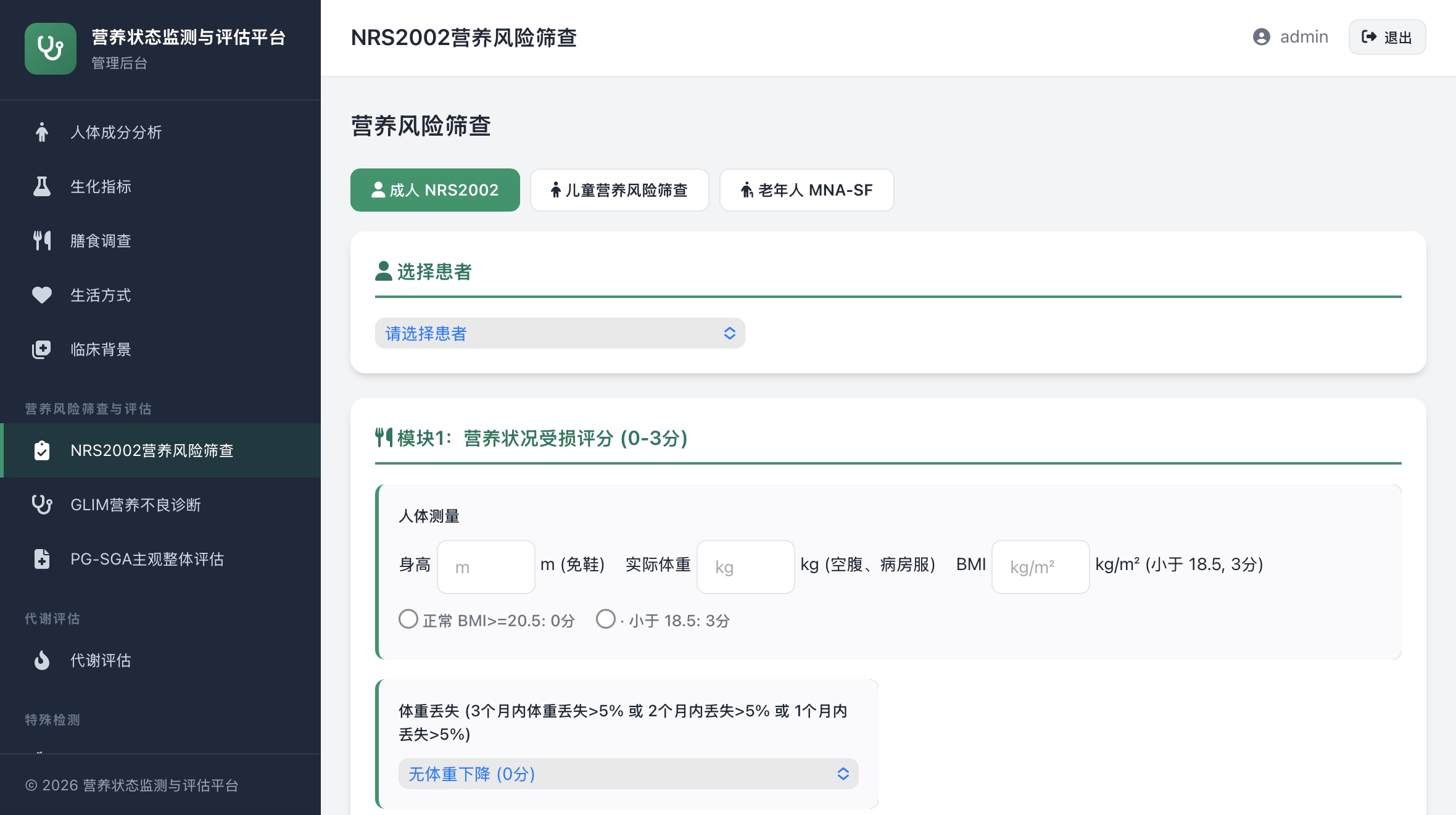Click the heart icon beside 生活方式
The height and width of the screenshot is (815, 1456).
pyautogui.click(x=41, y=295)
